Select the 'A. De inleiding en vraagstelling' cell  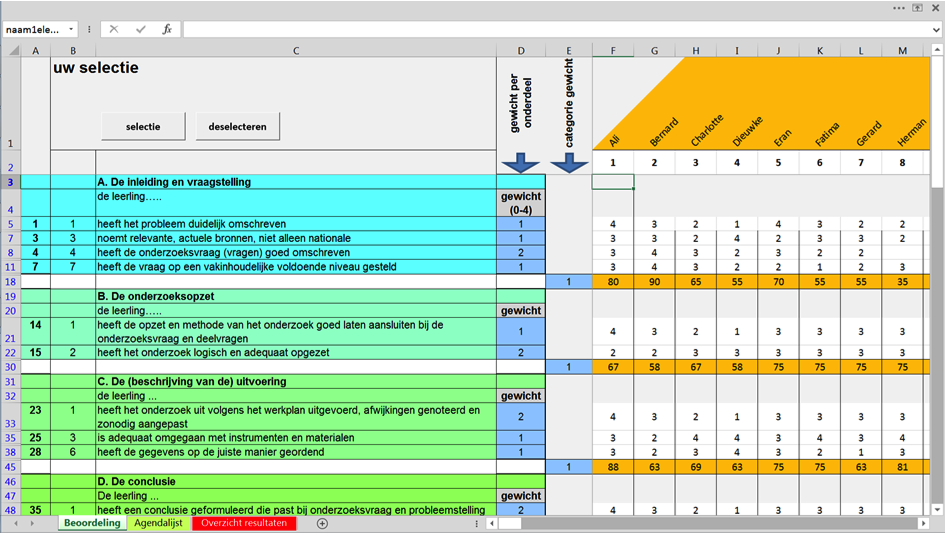click(296, 182)
